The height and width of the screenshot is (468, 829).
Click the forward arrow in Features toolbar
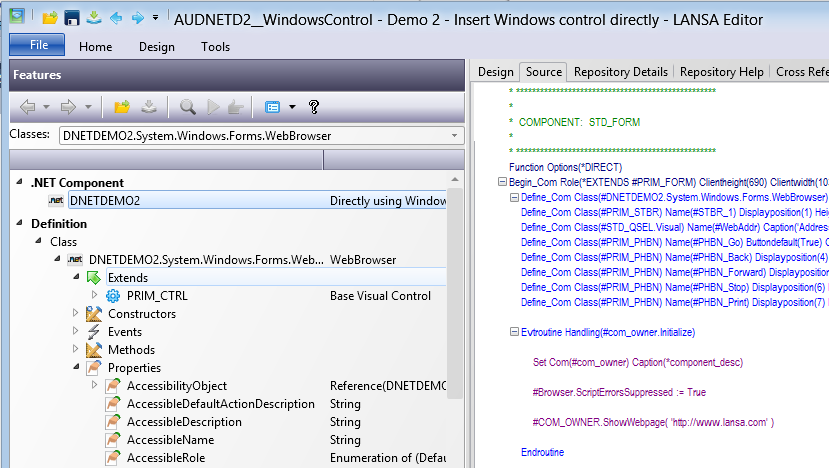point(66,106)
